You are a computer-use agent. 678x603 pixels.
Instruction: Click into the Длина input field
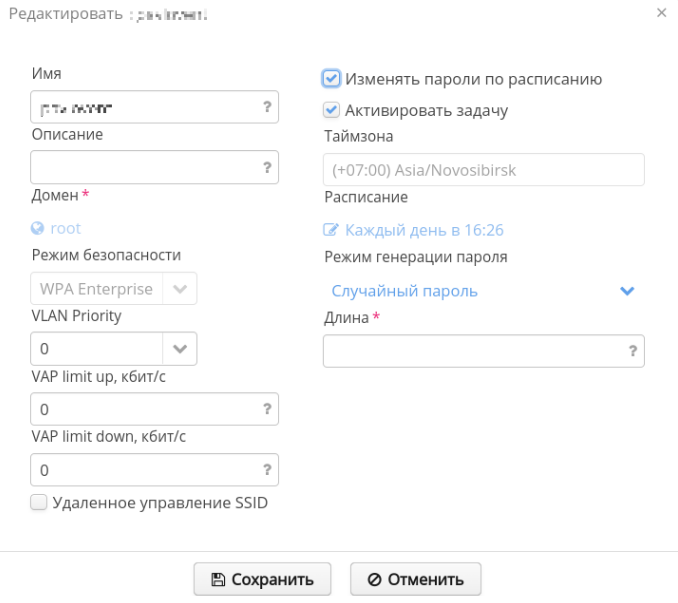point(472,351)
